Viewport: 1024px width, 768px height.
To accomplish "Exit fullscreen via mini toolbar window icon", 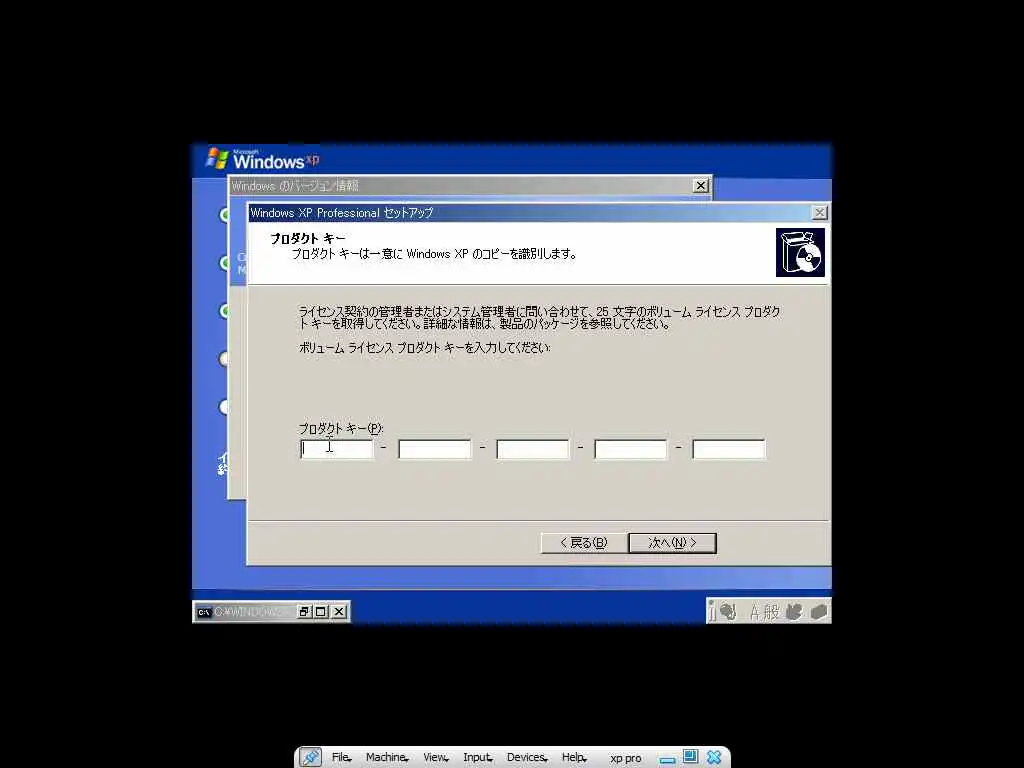I will click(690, 757).
